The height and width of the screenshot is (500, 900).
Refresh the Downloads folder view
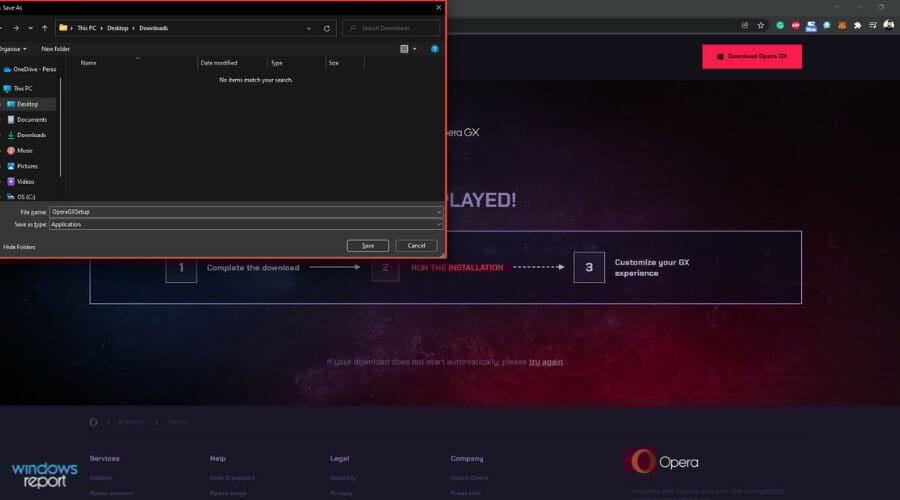pos(327,28)
